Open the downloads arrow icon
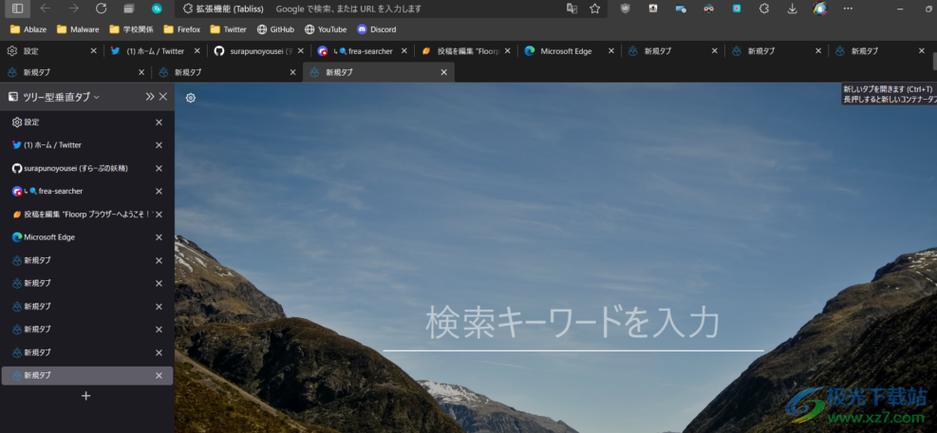The image size is (937, 433). (x=792, y=8)
